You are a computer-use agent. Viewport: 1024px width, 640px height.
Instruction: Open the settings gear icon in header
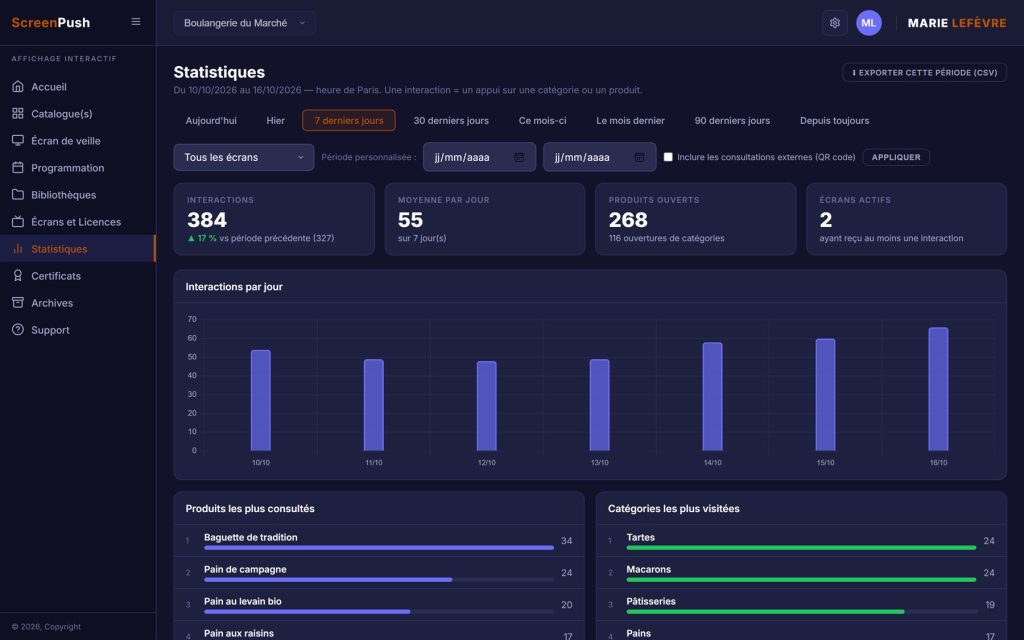(835, 23)
